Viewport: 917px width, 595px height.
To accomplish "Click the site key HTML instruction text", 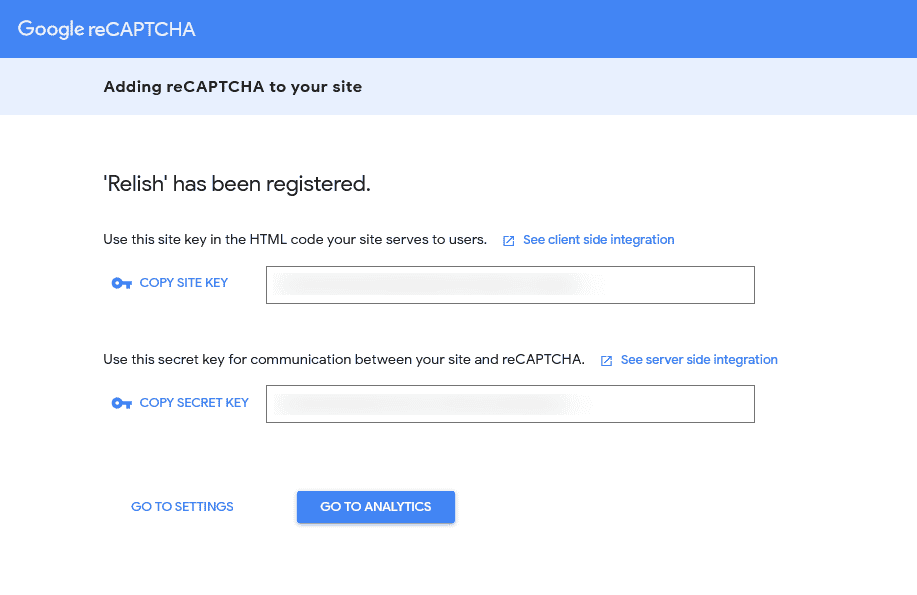I will pos(295,240).
